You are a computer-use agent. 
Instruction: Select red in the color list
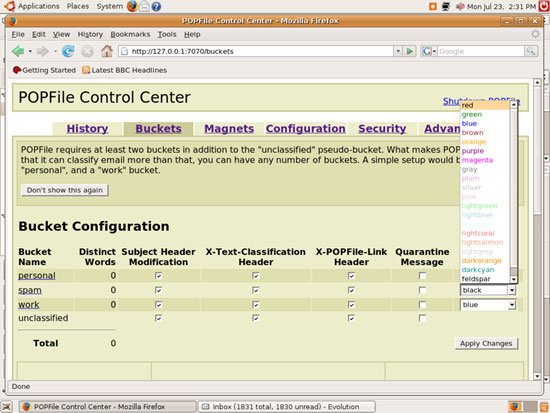[x=485, y=105]
